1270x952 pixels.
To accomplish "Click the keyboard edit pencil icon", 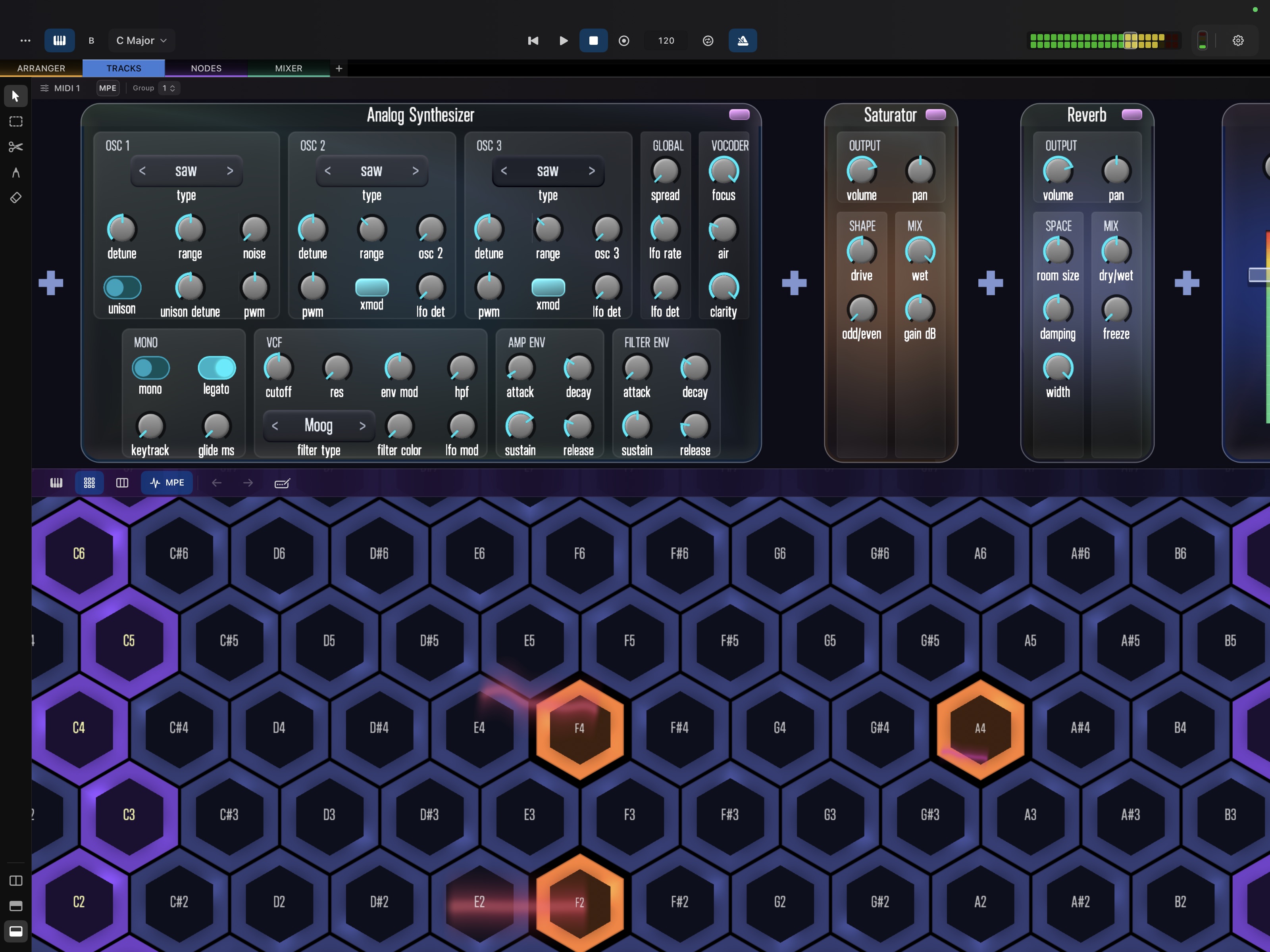I will click(283, 483).
